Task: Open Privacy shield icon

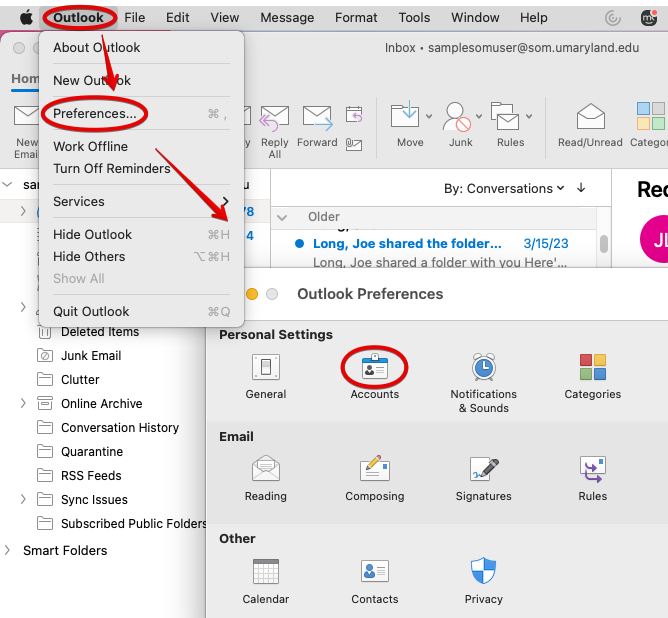Action: [x=483, y=573]
